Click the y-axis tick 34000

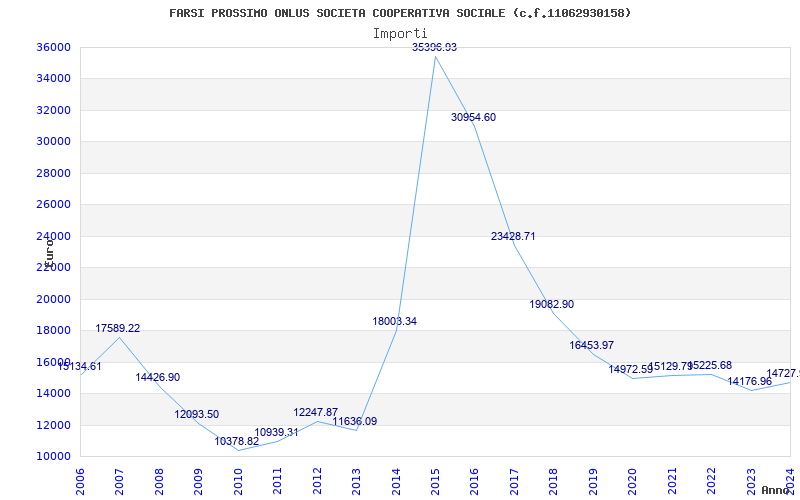53,79
